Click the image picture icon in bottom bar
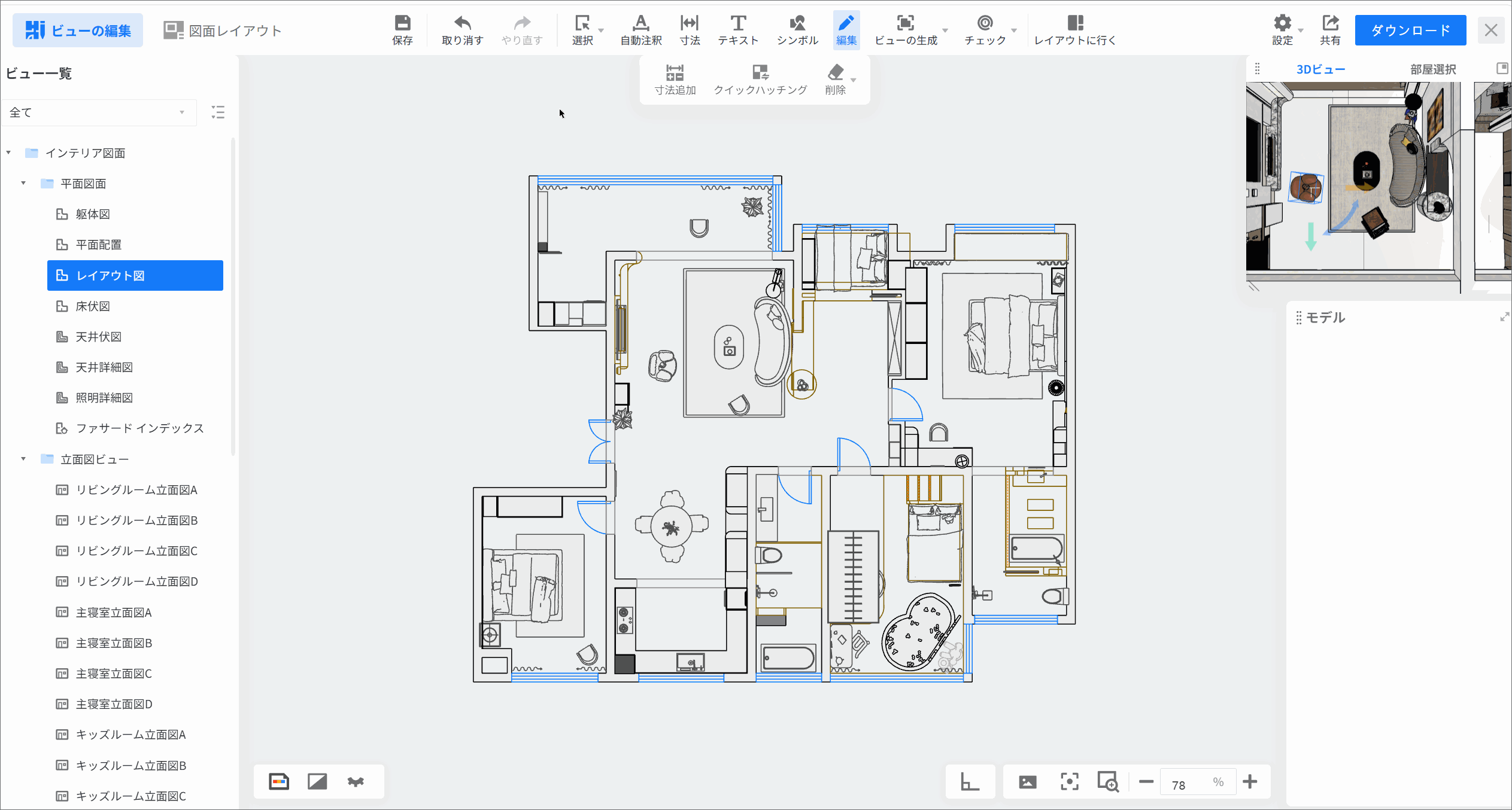Image resolution: width=1512 pixels, height=810 pixels. [x=1028, y=782]
